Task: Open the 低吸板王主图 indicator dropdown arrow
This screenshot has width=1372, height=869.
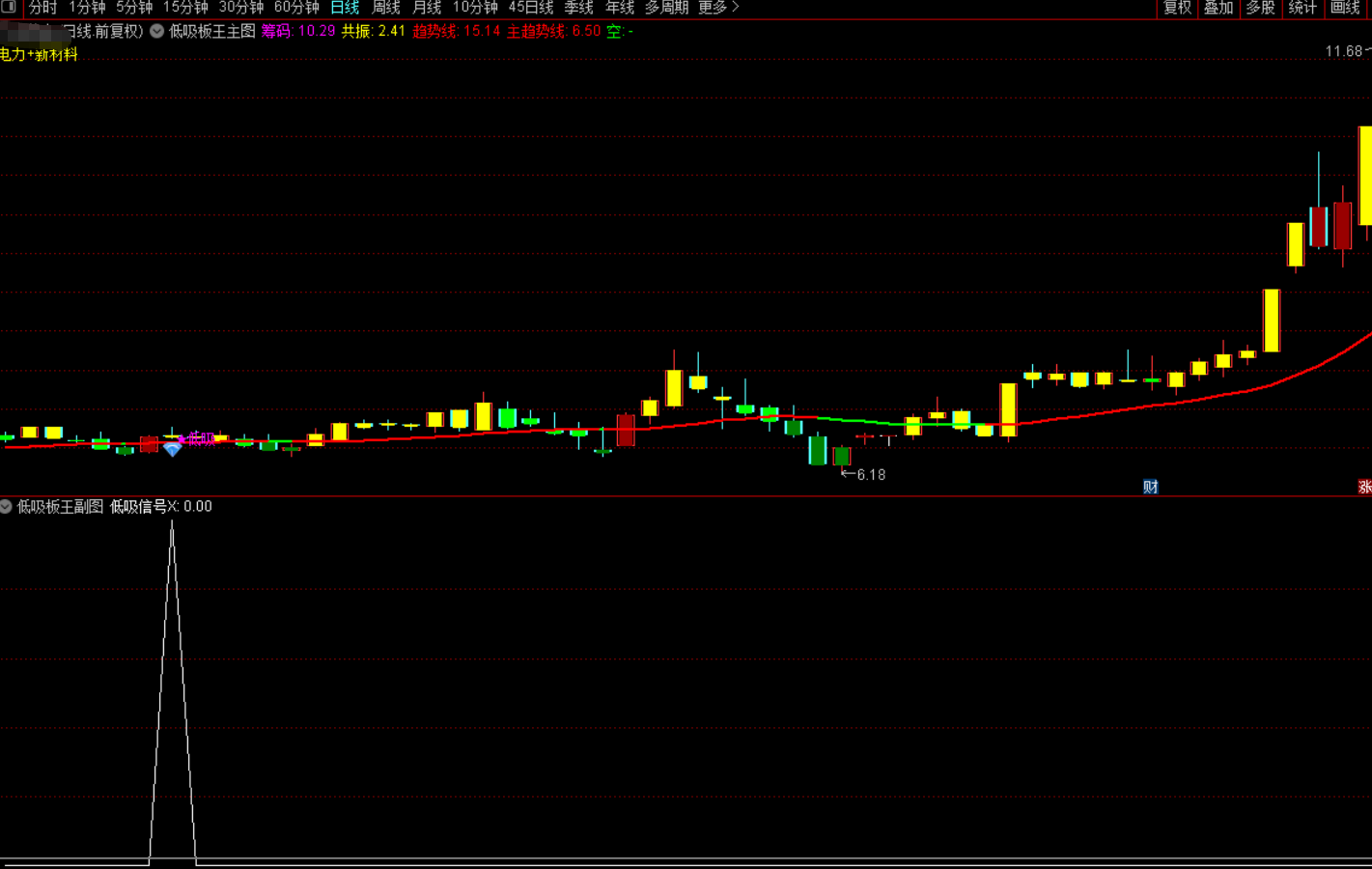Action: coord(156,31)
